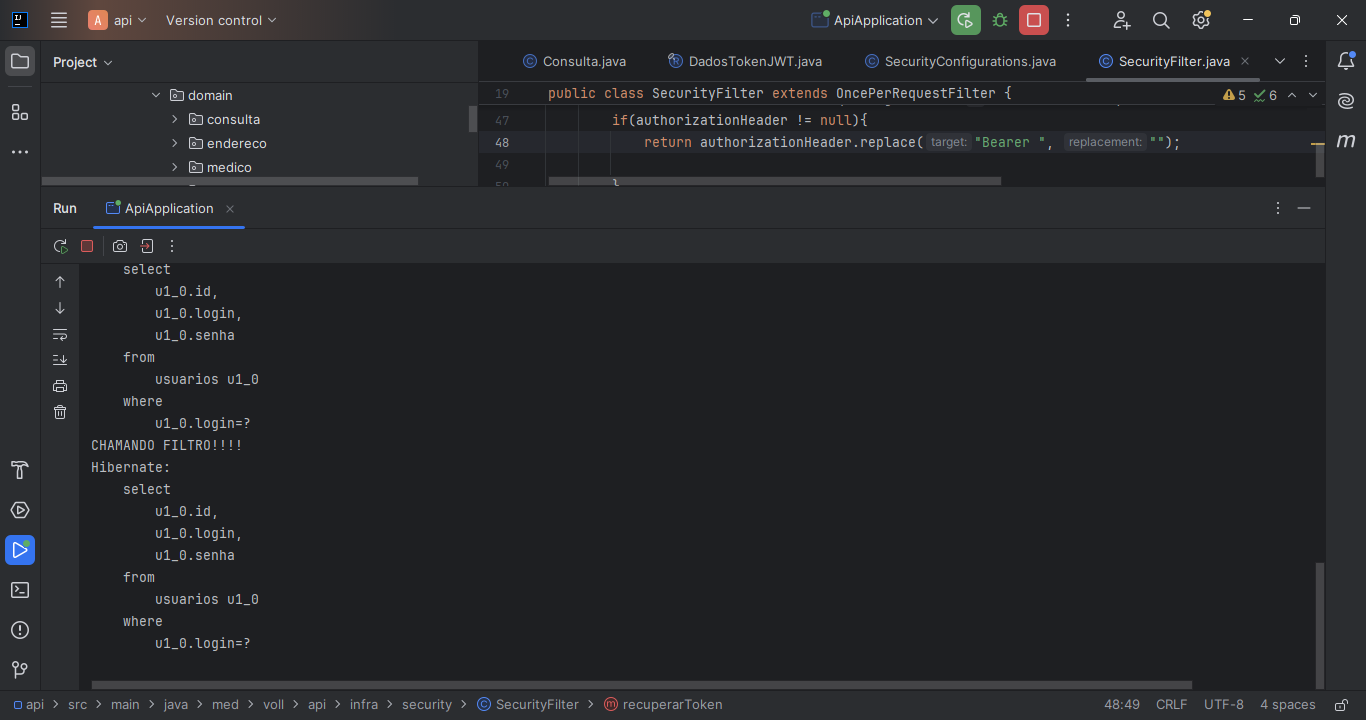This screenshot has height=720, width=1366.
Task: Collapse the domain folder
Action: (156, 95)
